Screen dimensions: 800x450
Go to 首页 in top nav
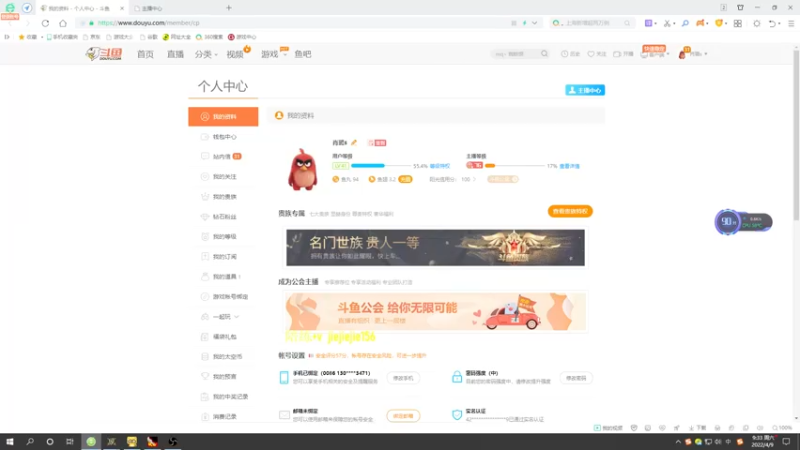[x=145, y=54]
